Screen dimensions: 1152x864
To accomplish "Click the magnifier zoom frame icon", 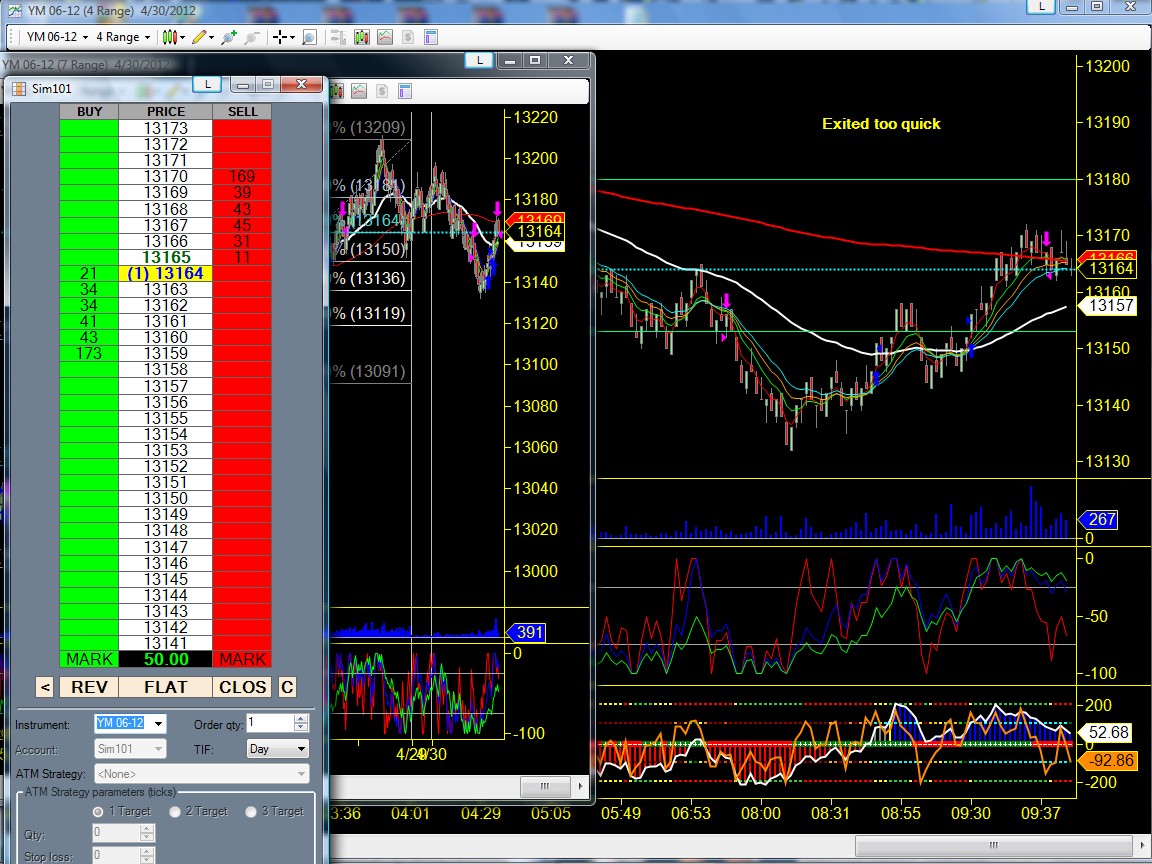I will 309,37.
